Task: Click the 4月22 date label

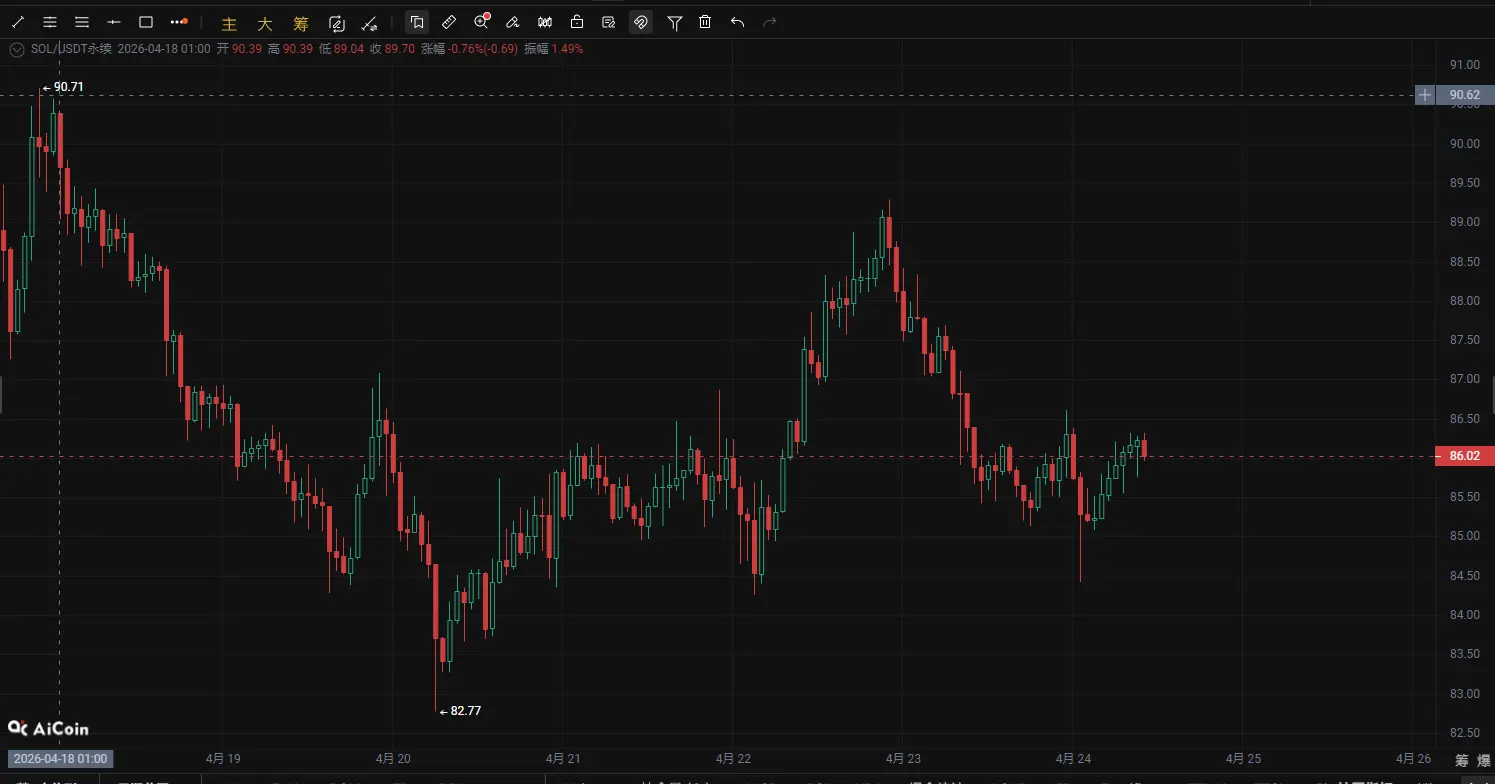Action: [x=733, y=758]
